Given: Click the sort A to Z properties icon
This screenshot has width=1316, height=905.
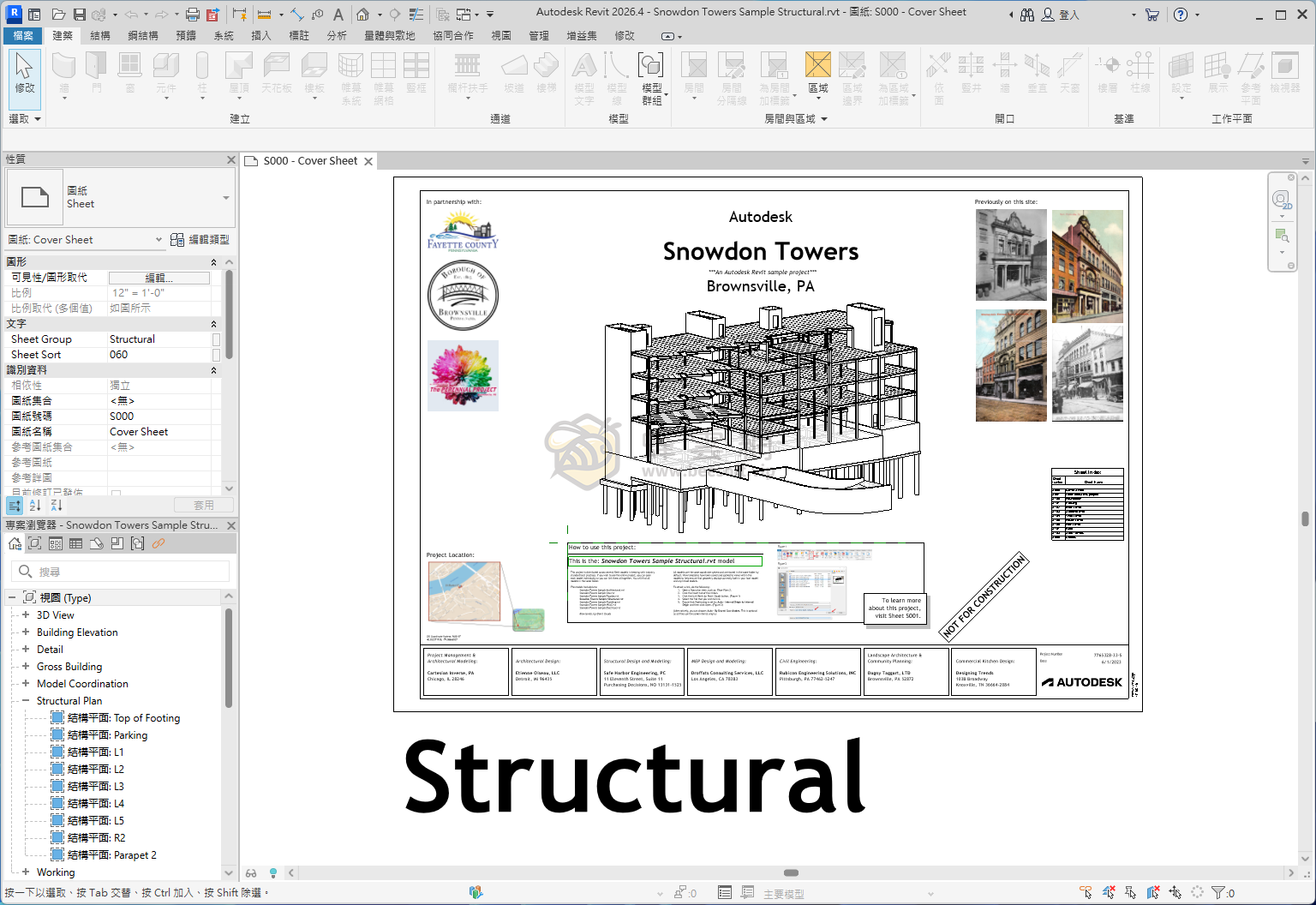Looking at the screenshot, I should 35,506.
